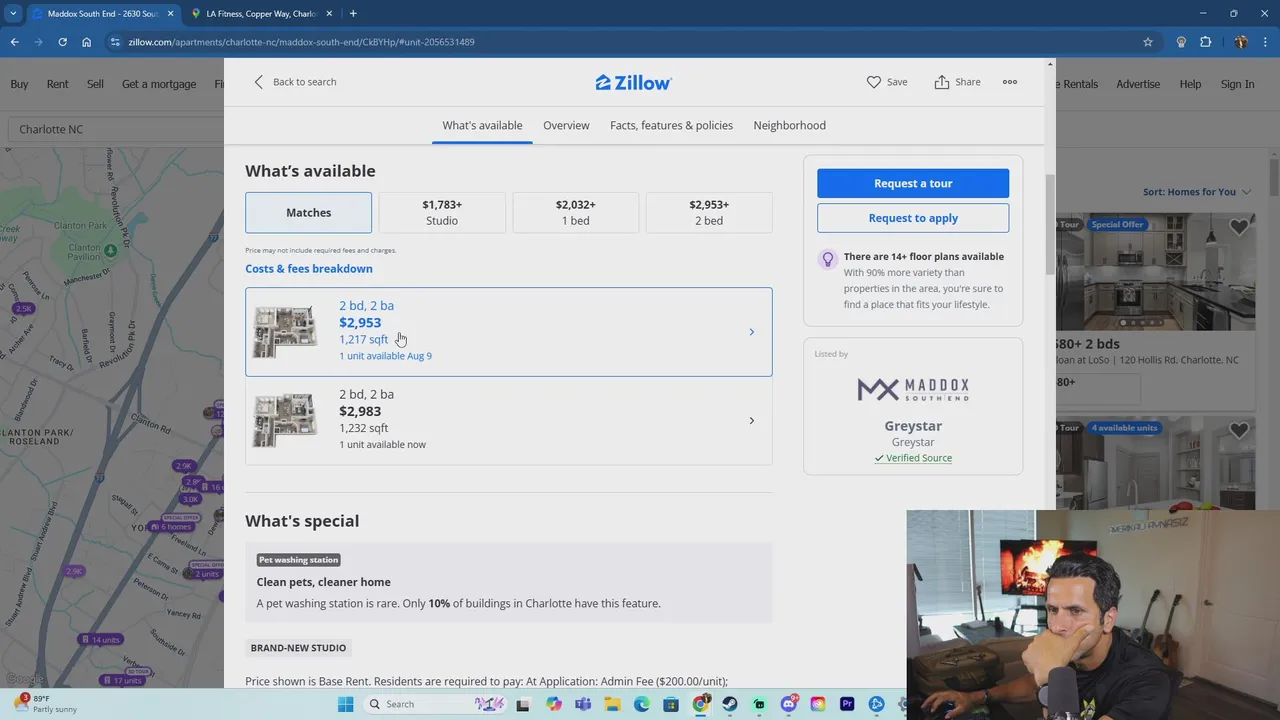Click the browser back arrow

tap(14, 42)
